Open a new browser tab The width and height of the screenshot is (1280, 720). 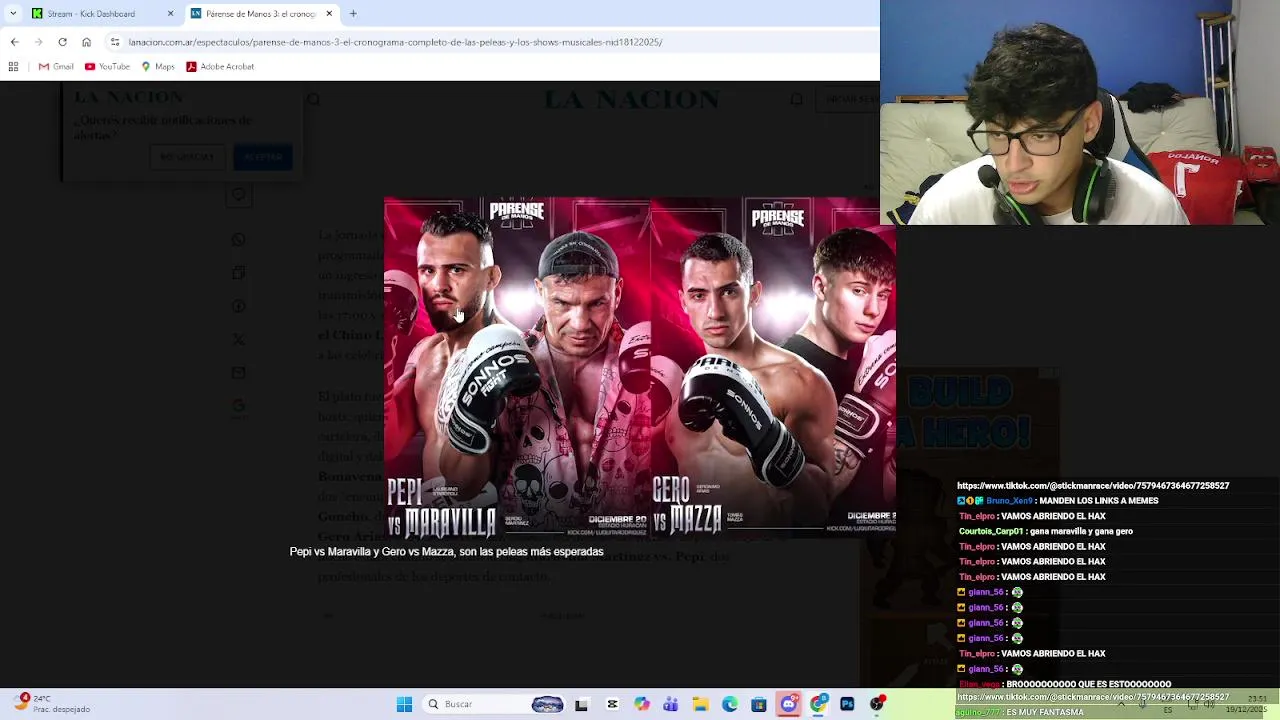click(353, 14)
